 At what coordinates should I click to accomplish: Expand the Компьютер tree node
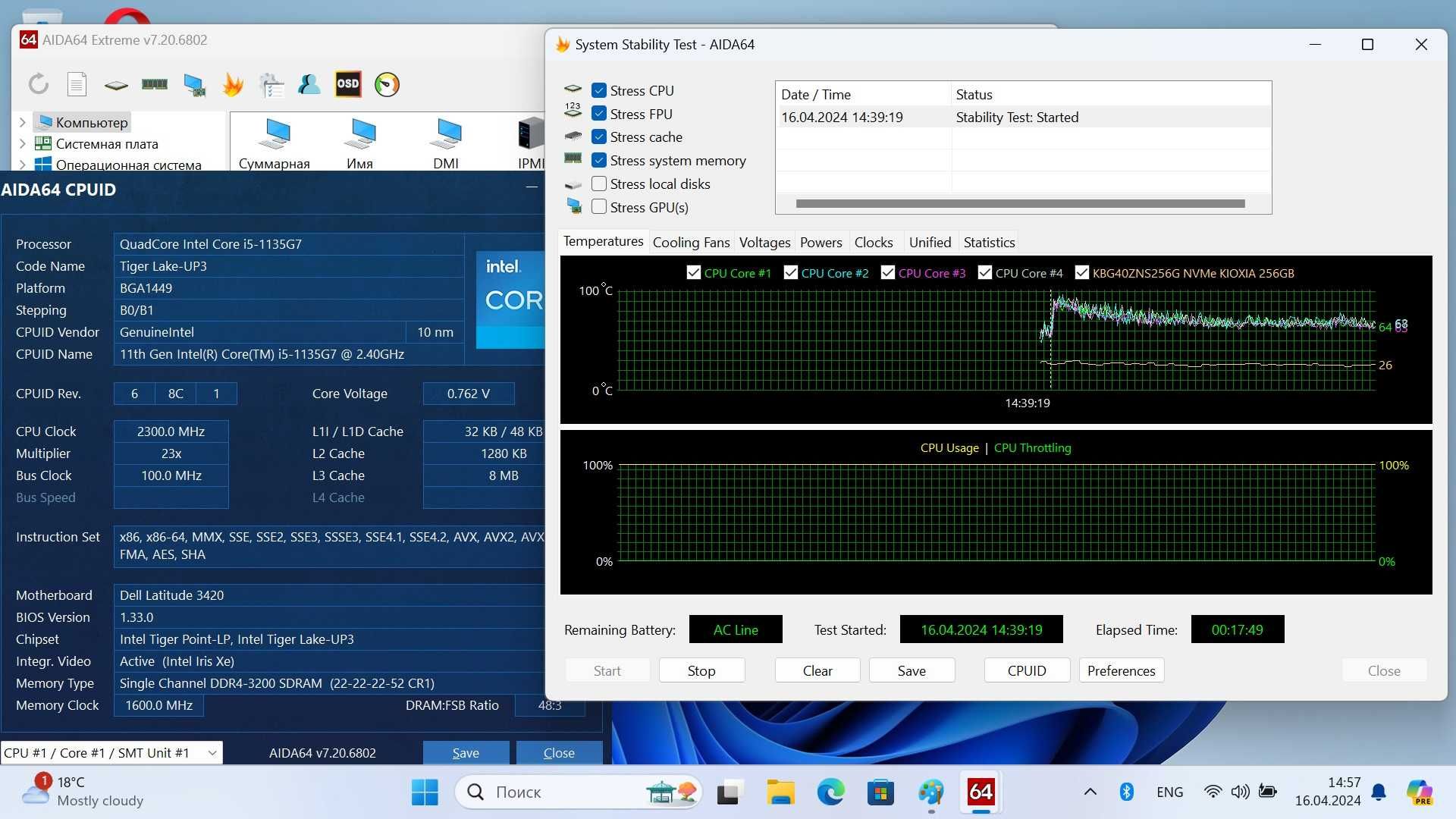22,122
